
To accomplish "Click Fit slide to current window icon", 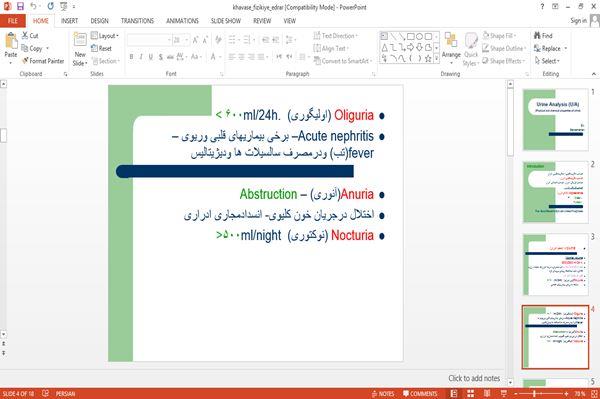I will coord(594,394).
